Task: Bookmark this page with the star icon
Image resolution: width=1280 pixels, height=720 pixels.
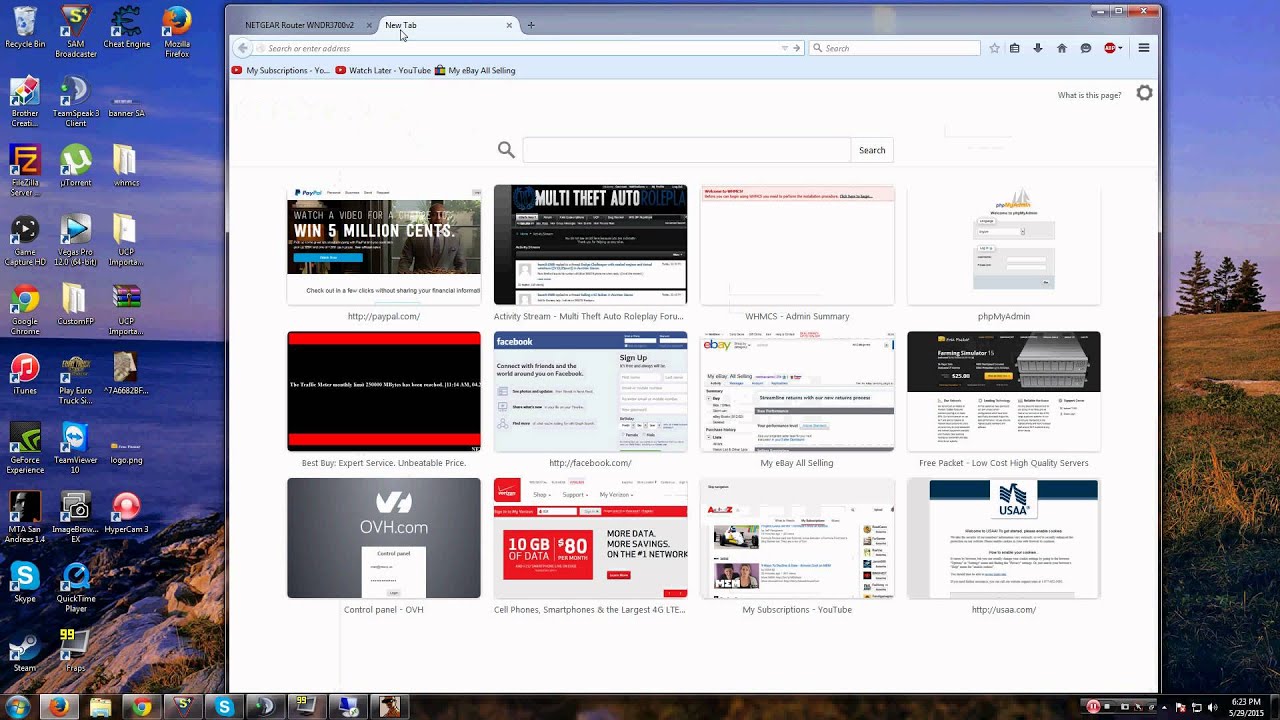Action: click(x=994, y=48)
